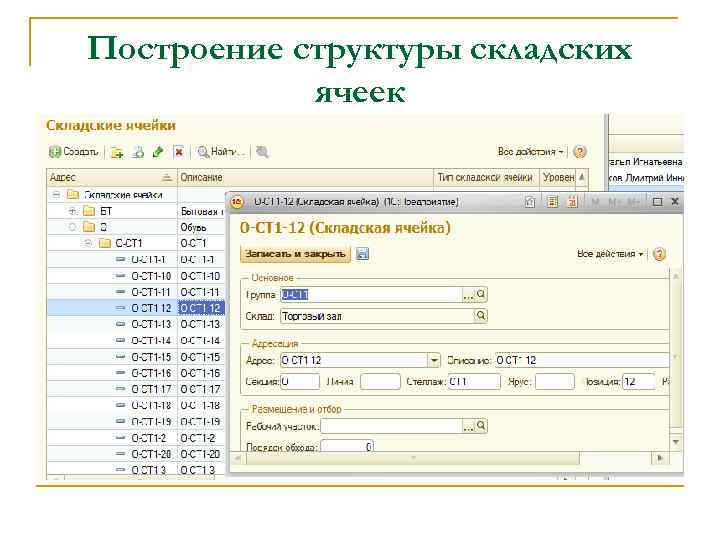Collapse the Складские ячейки root node
This screenshot has height=540, width=720.
(56, 195)
